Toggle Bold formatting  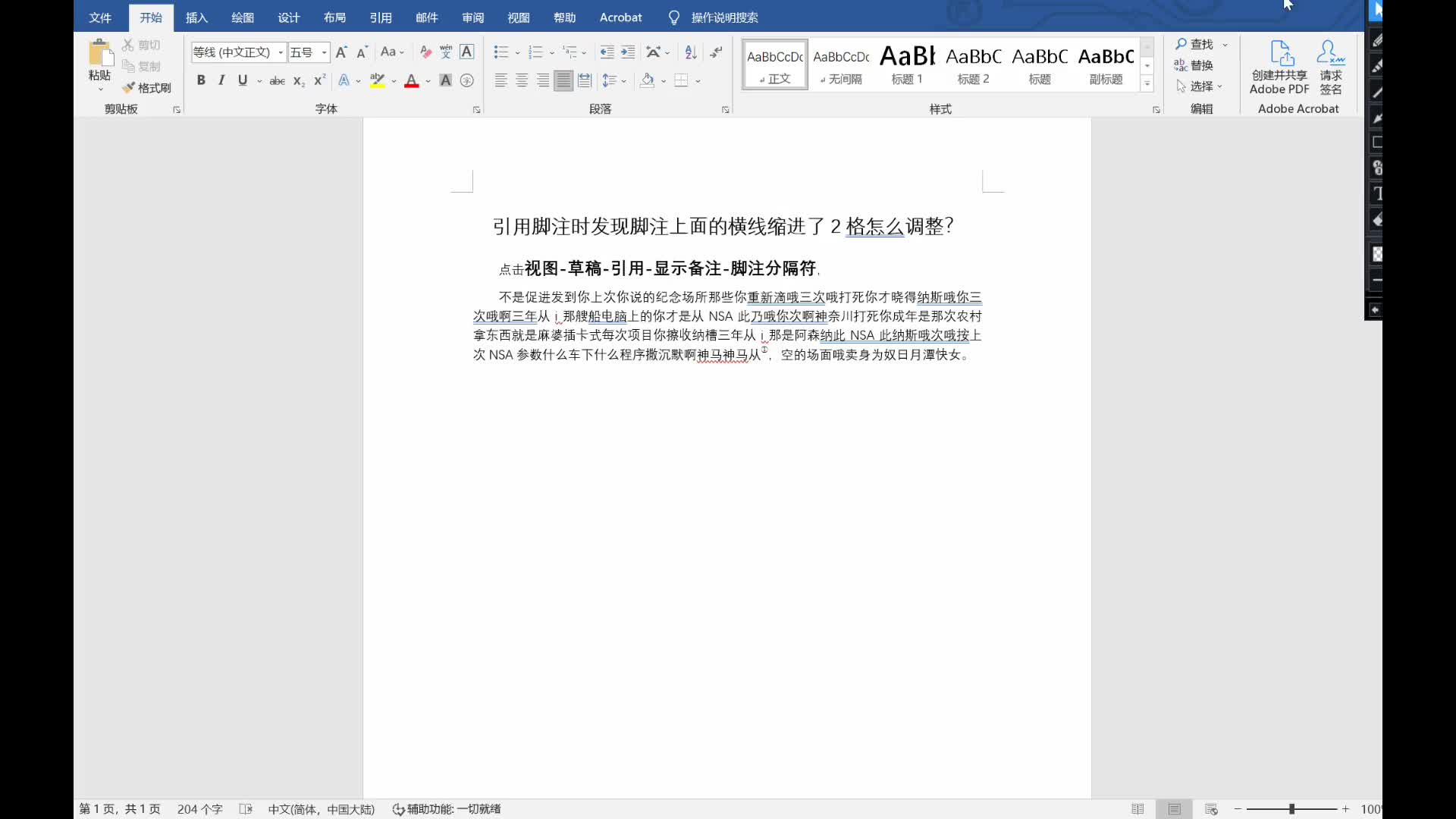(201, 80)
